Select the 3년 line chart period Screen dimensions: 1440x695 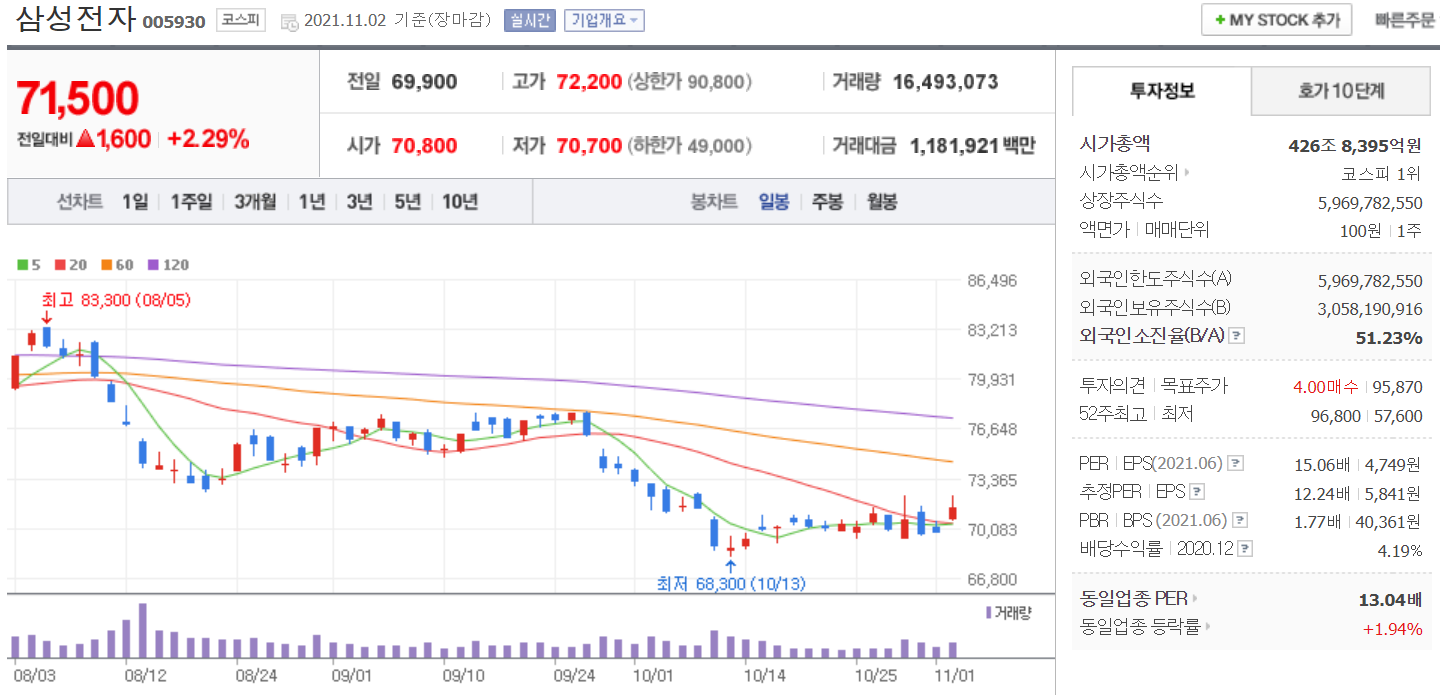(360, 202)
